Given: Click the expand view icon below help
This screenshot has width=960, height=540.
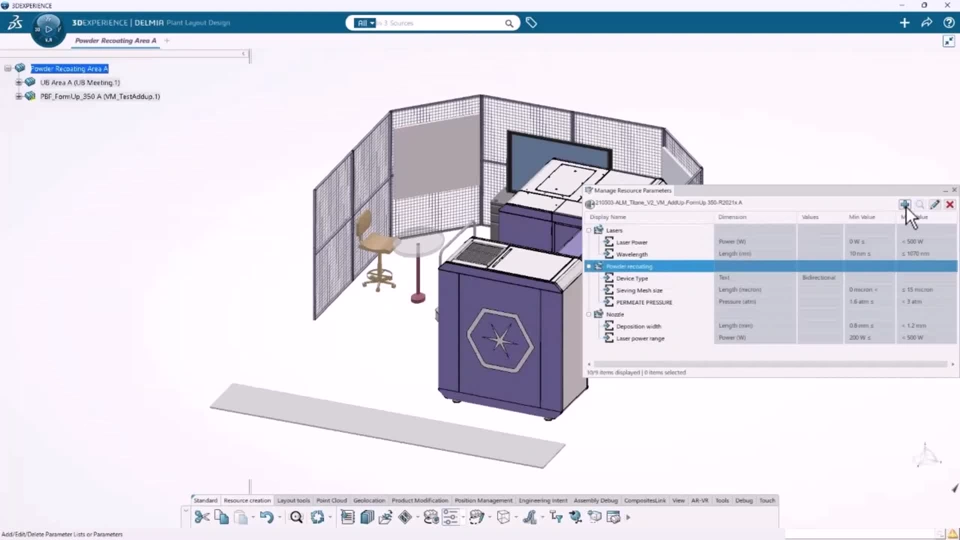Looking at the screenshot, I should pyautogui.click(x=948, y=41).
